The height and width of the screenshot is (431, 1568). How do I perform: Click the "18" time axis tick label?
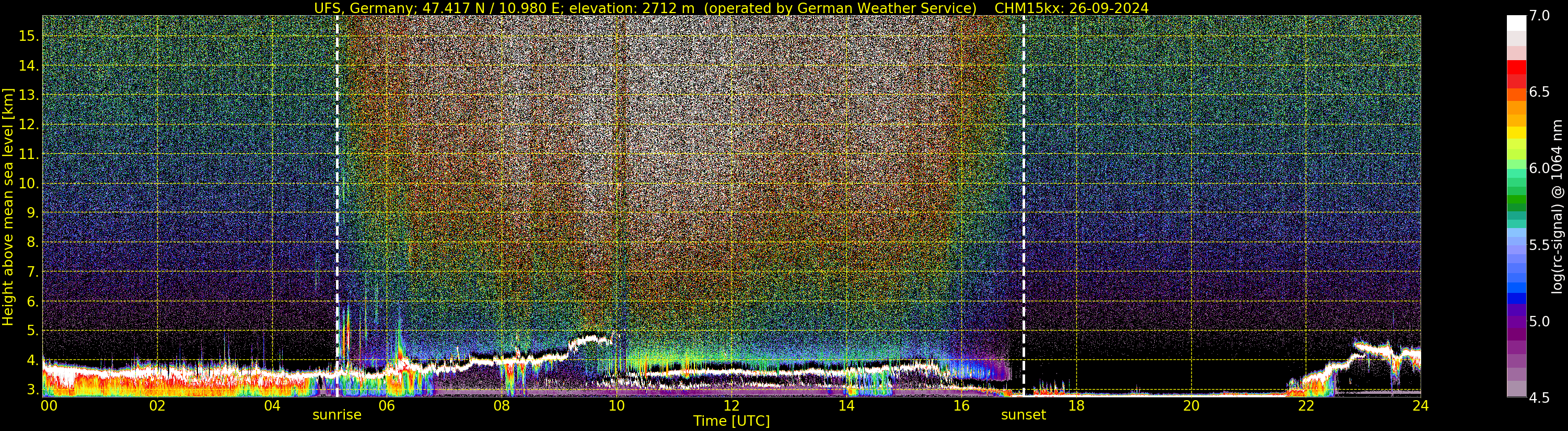click(1076, 405)
